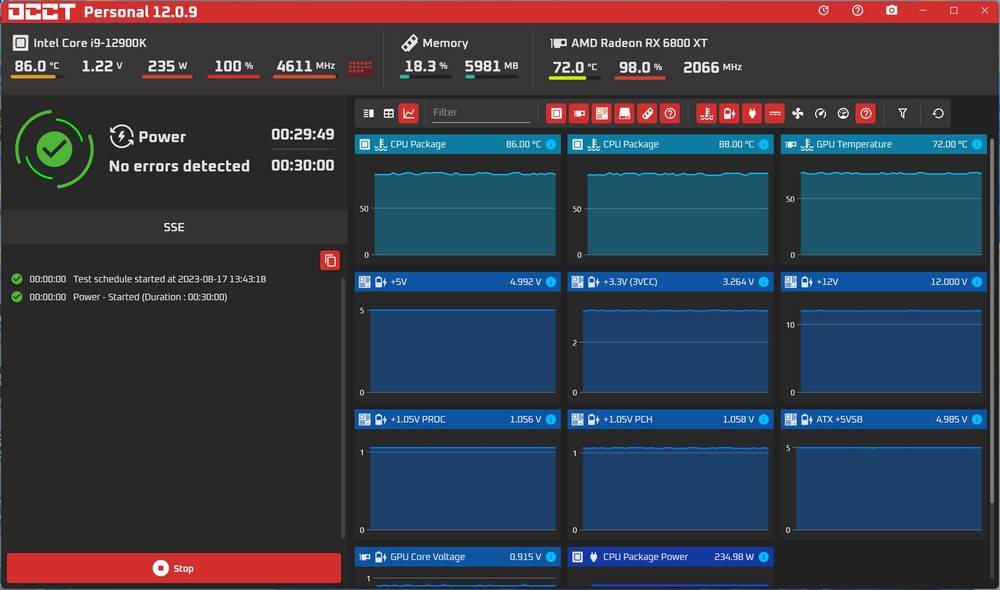The height and width of the screenshot is (590, 1000).
Task: Enable the usage gauge sensor filter
Action: 843,114
